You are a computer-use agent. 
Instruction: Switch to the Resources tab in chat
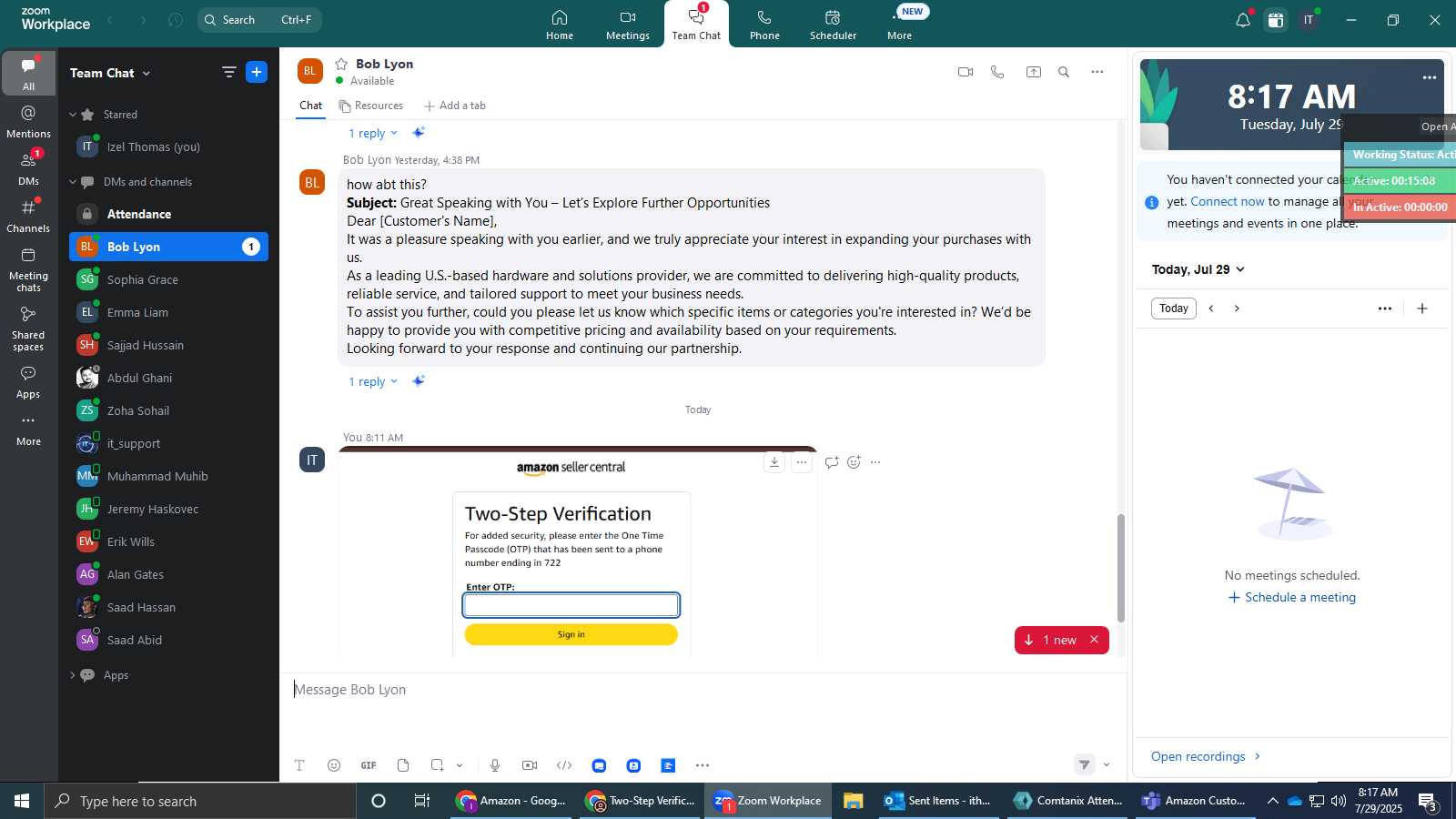371,106
